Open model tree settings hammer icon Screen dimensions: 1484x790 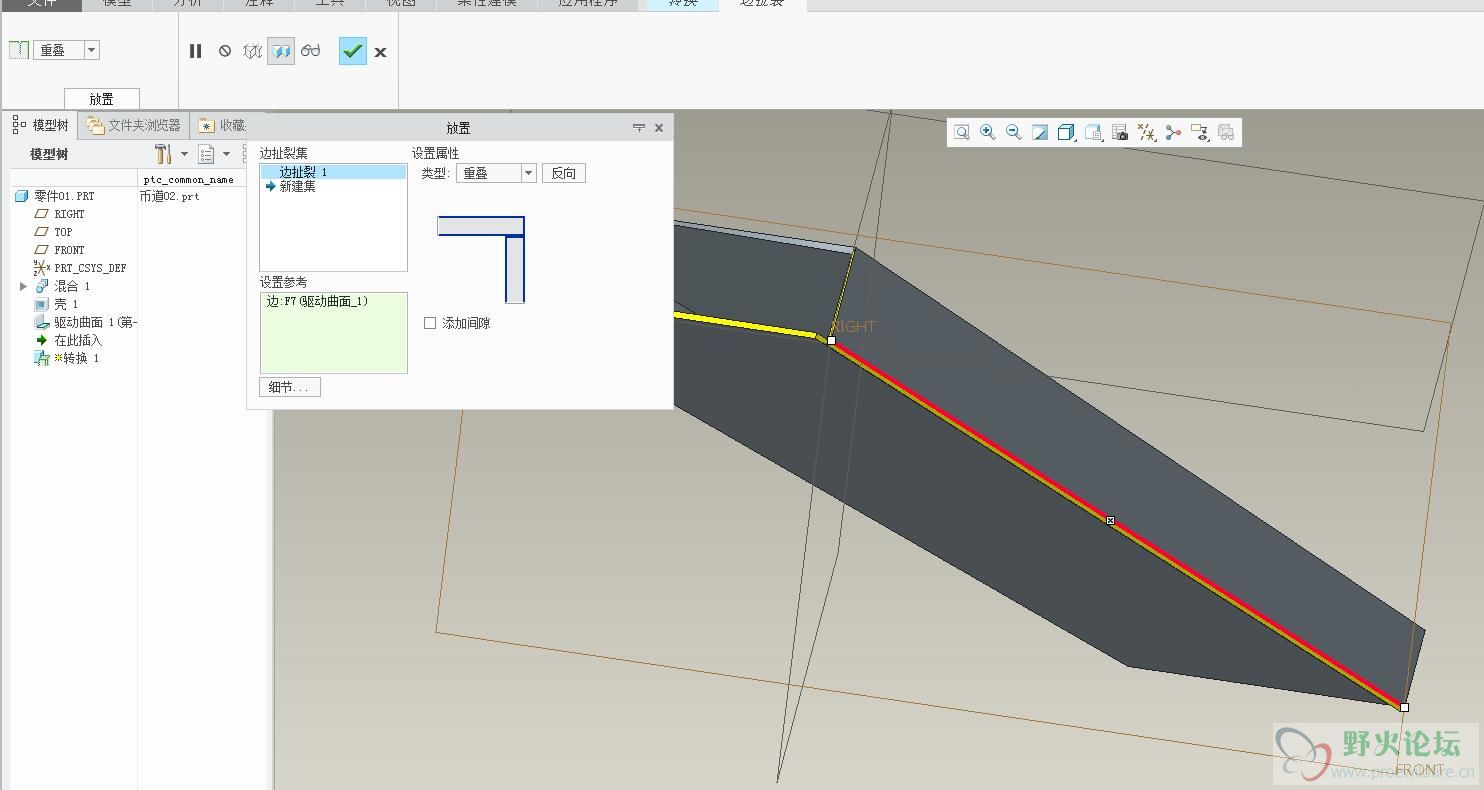tap(163, 154)
